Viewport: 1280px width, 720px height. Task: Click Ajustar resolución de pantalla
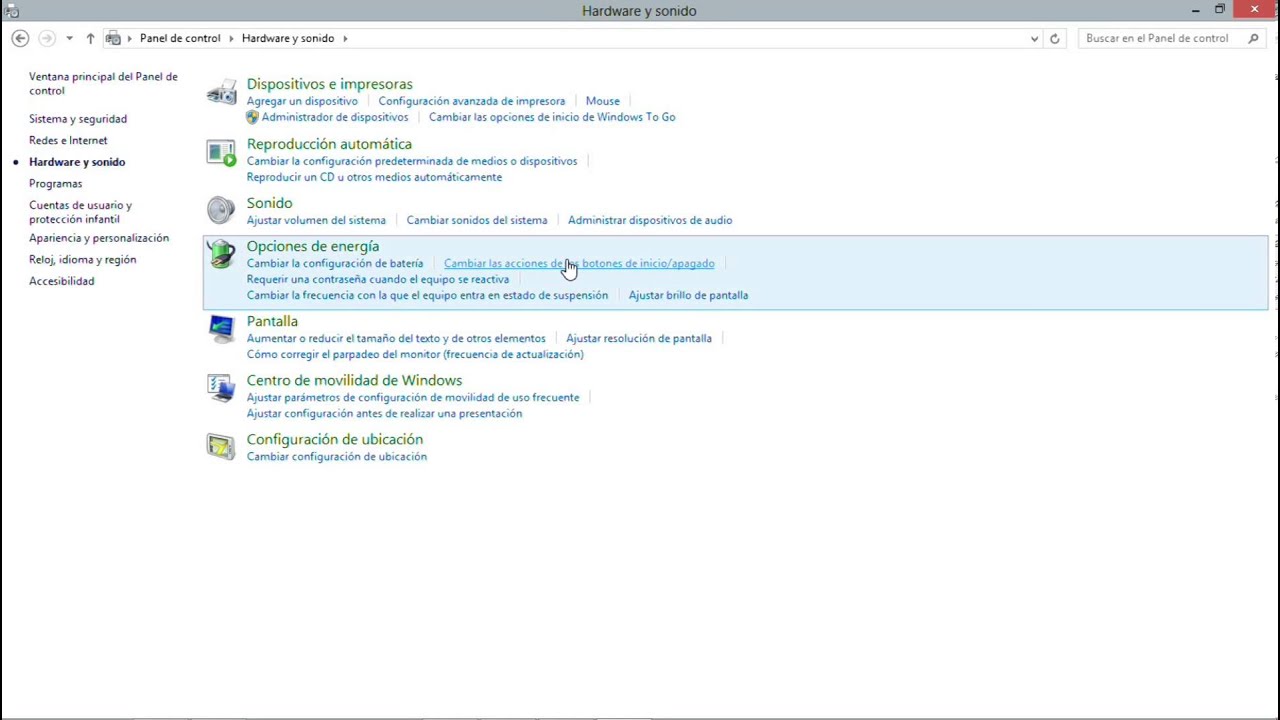[639, 338]
